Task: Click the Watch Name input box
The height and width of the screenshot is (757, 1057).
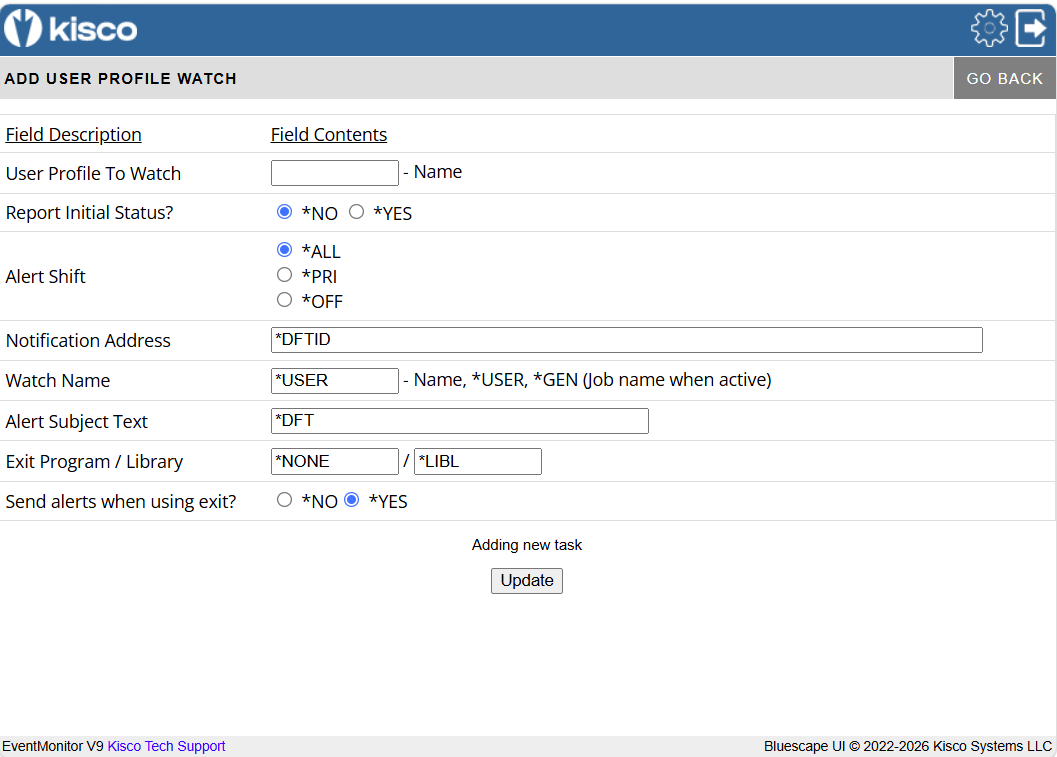Action: point(334,381)
